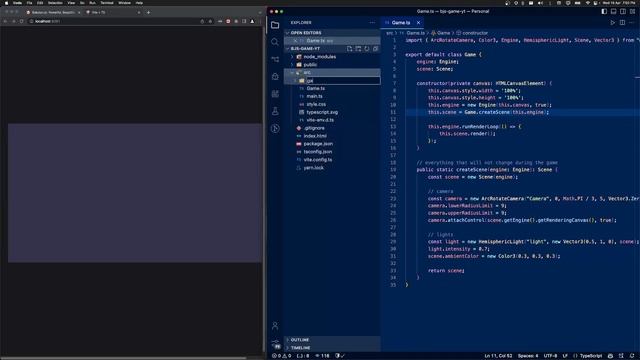Open the Extensions view in activity bar

click(x=275, y=94)
